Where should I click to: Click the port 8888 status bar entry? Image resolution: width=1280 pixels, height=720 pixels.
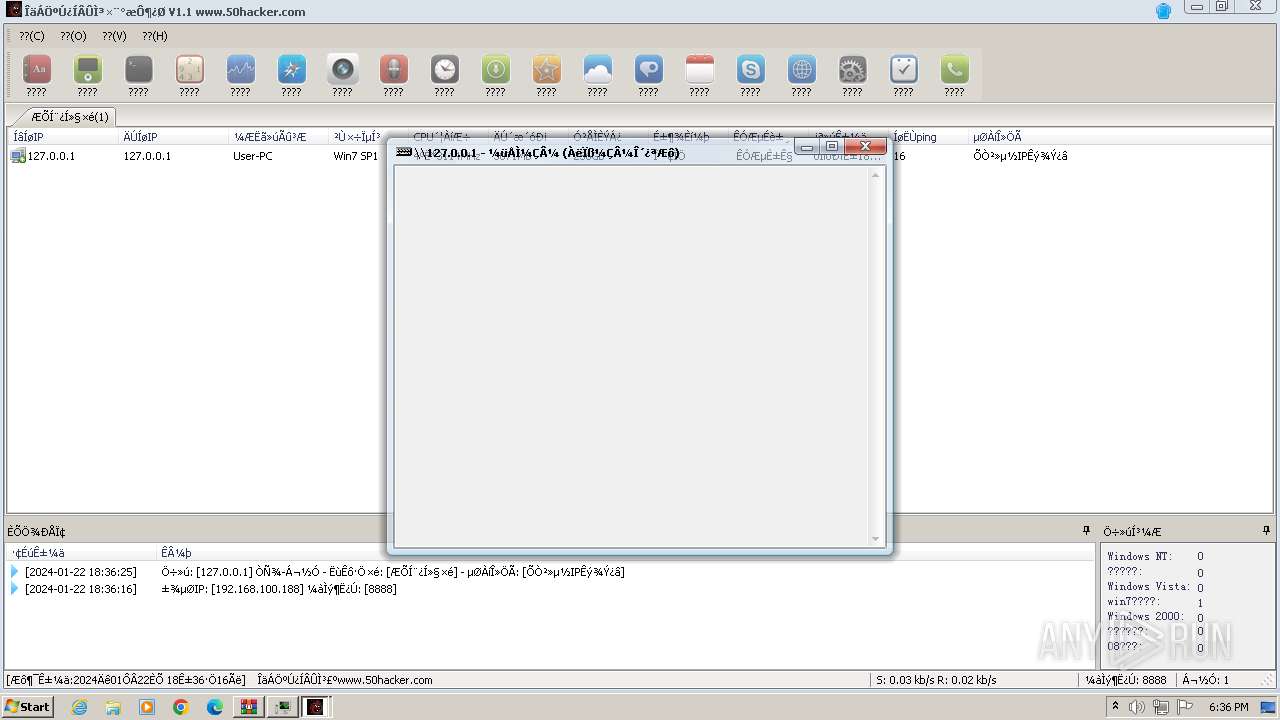coord(1126,680)
